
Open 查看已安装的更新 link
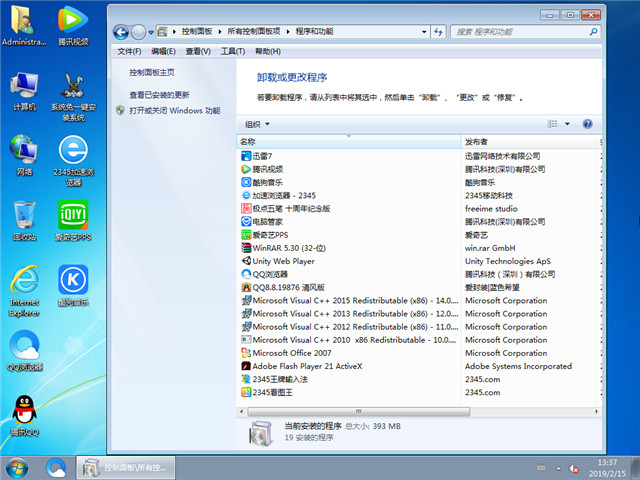[x=160, y=95]
